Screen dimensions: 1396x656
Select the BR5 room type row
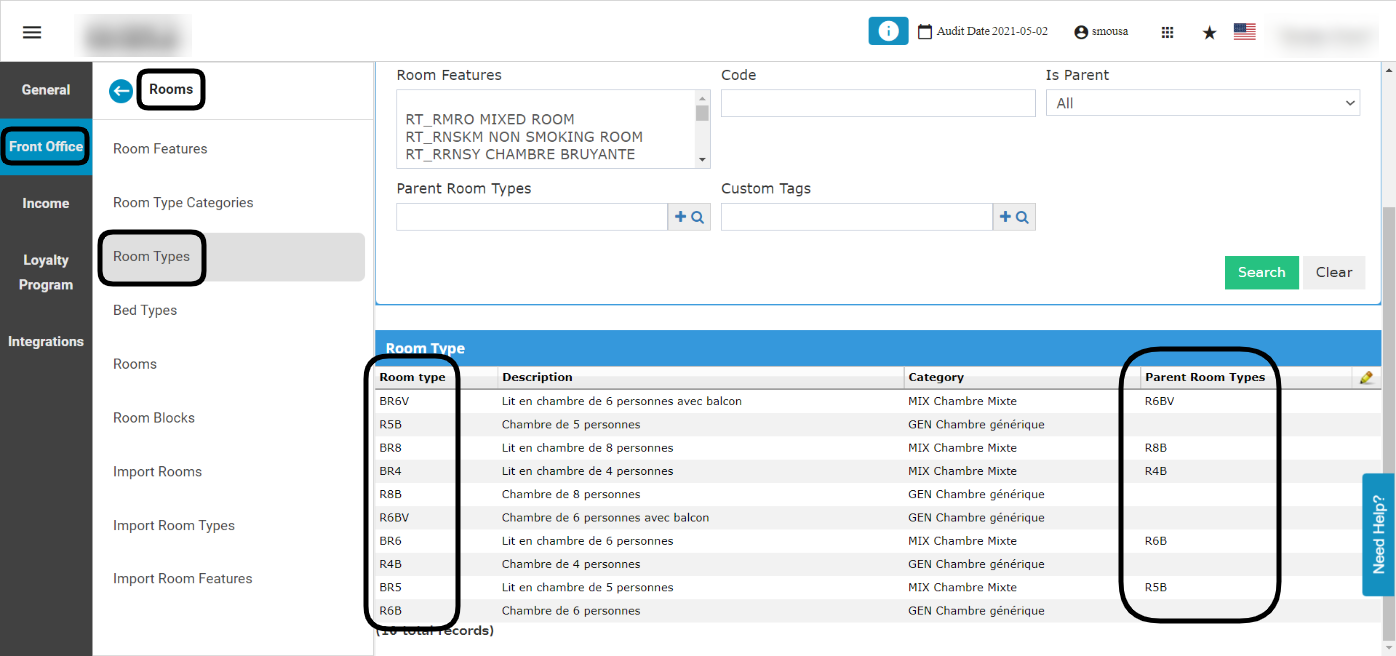click(878, 587)
